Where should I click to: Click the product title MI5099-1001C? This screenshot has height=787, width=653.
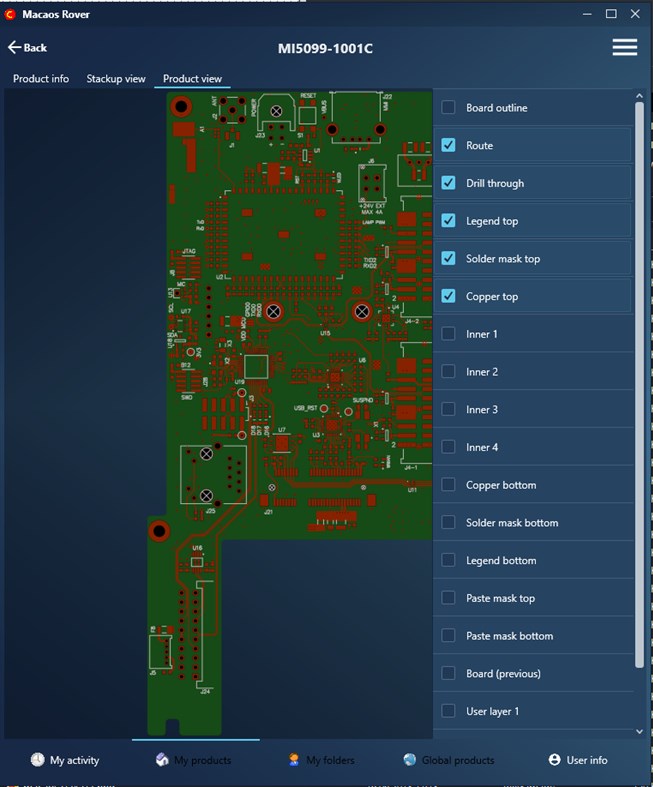(x=325, y=49)
